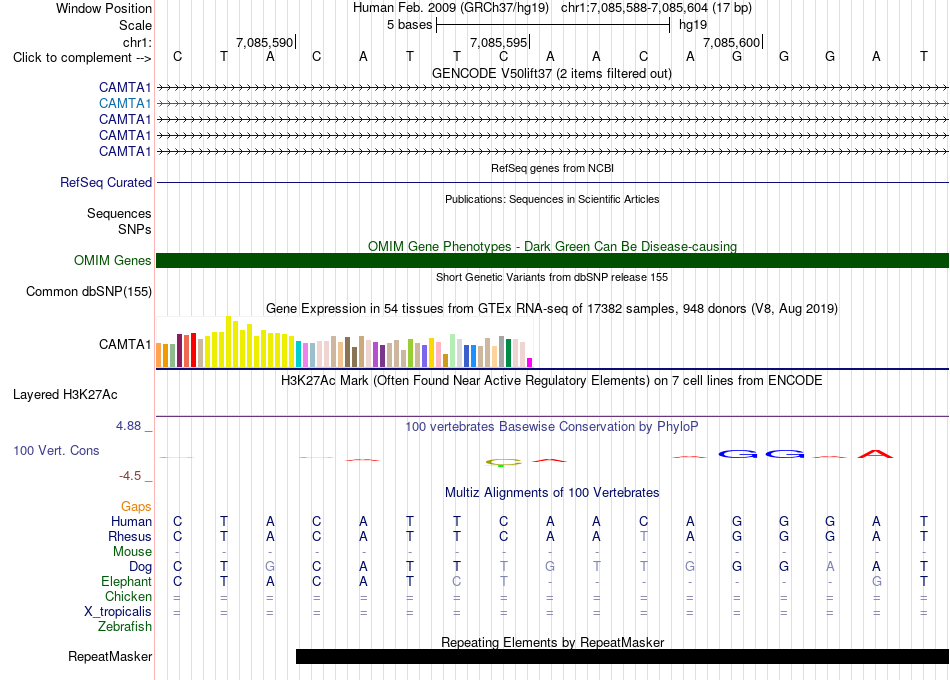Click the tallest yellow bar in the GTEx chart
The width and height of the screenshot is (950, 680).
click(x=229, y=341)
